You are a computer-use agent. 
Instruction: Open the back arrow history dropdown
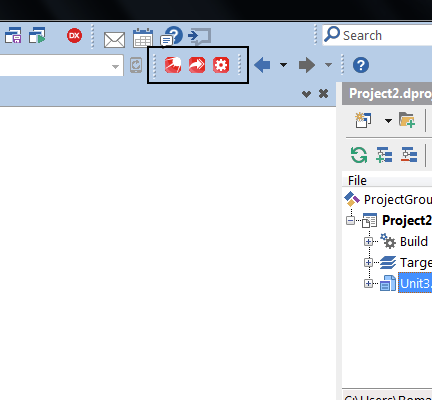[283, 65]
